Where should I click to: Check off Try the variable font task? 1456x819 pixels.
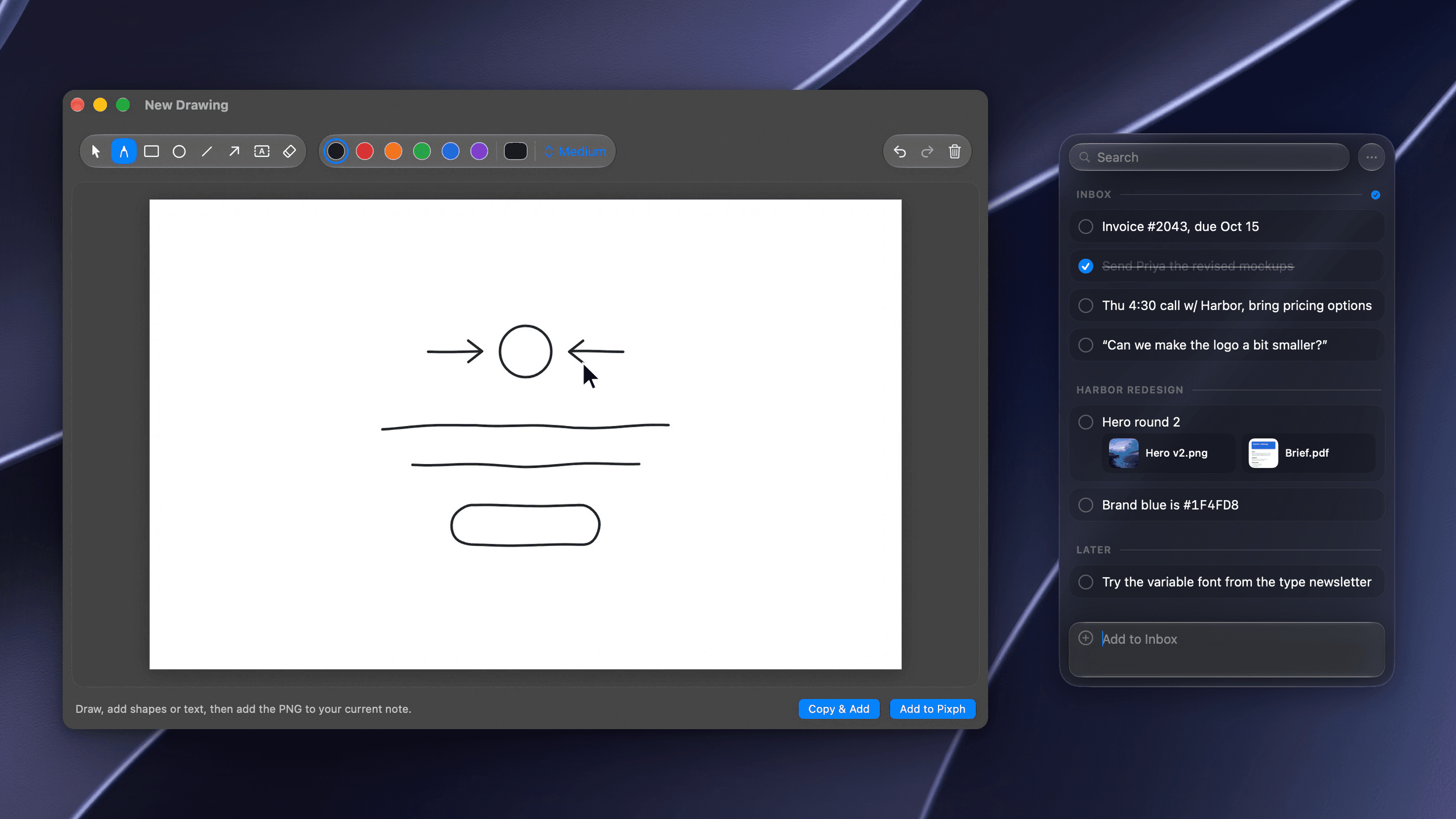(1086, 582)
